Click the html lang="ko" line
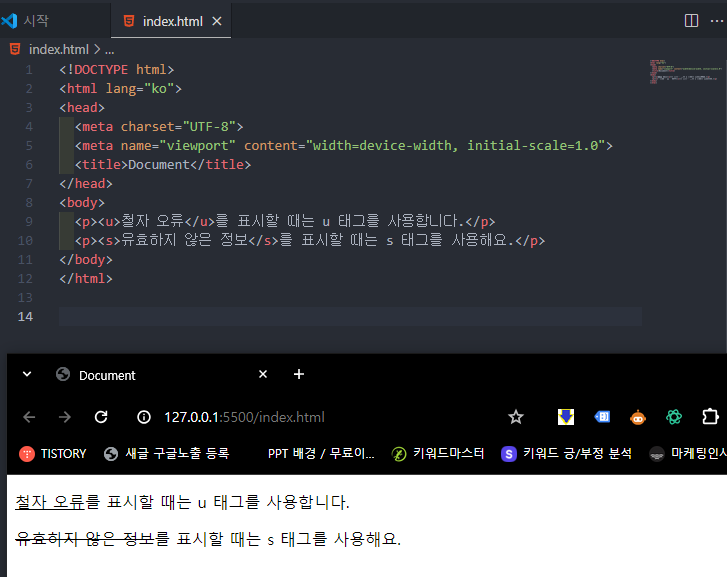727x577 pixels. pyautogui.click(x=120, y=89)
